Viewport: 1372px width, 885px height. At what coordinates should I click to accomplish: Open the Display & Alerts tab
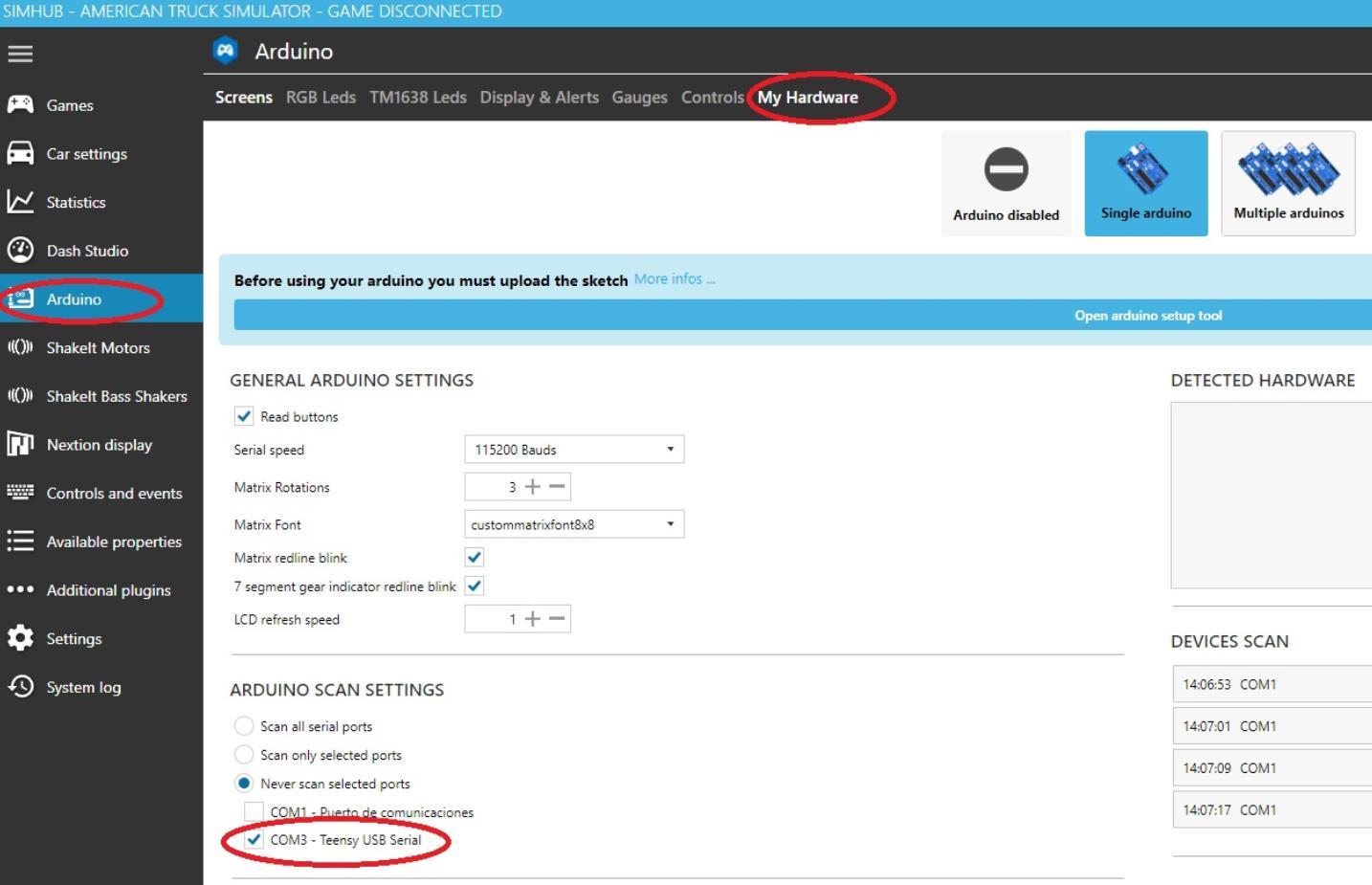pos(540,98)
